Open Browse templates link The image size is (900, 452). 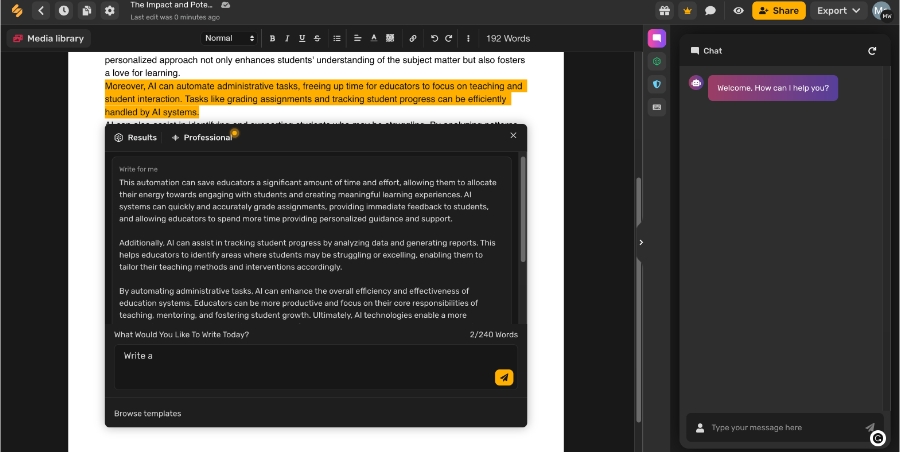(x=148, y=413)
